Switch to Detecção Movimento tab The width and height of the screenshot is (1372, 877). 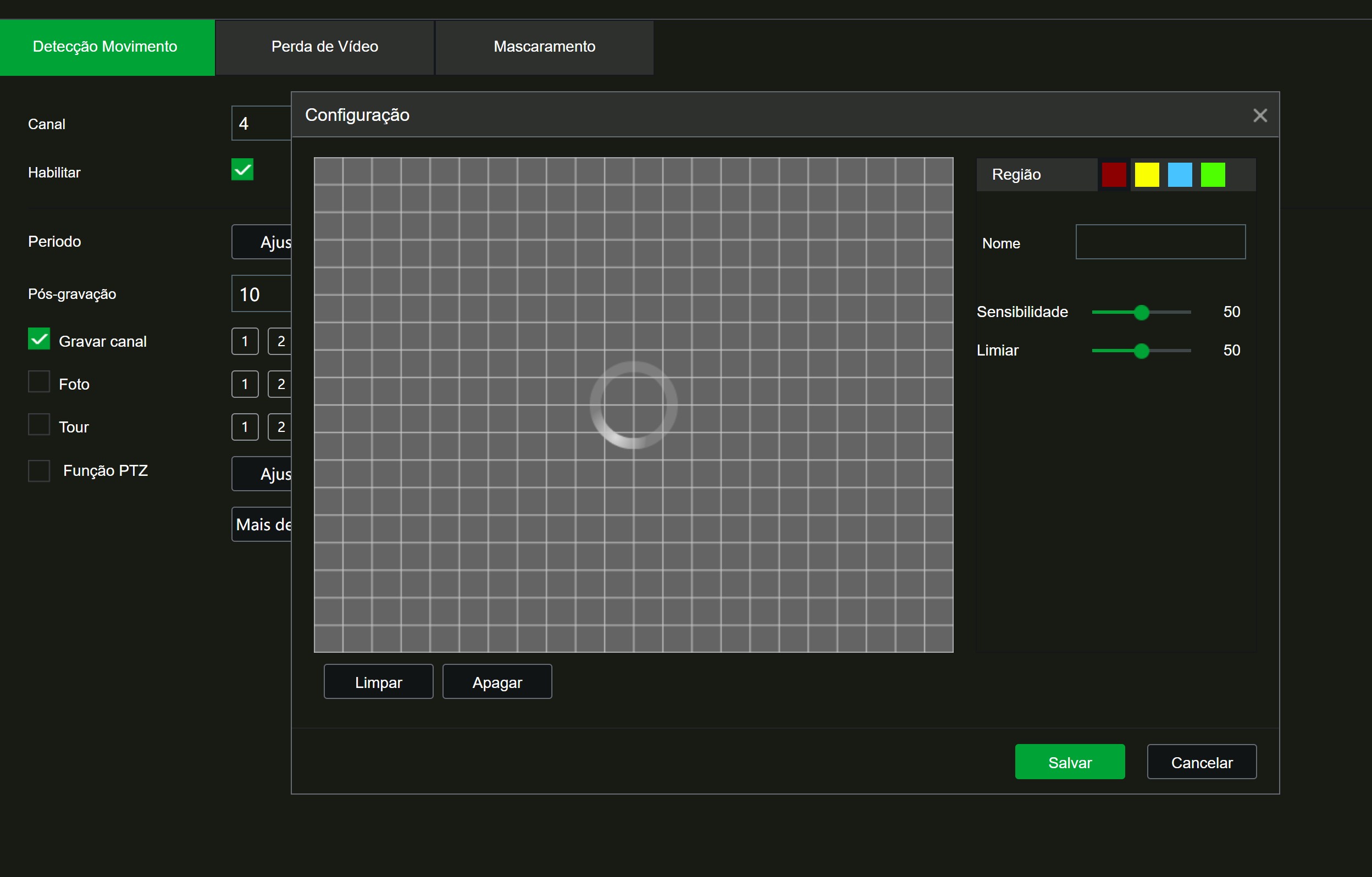click(107, 47)
